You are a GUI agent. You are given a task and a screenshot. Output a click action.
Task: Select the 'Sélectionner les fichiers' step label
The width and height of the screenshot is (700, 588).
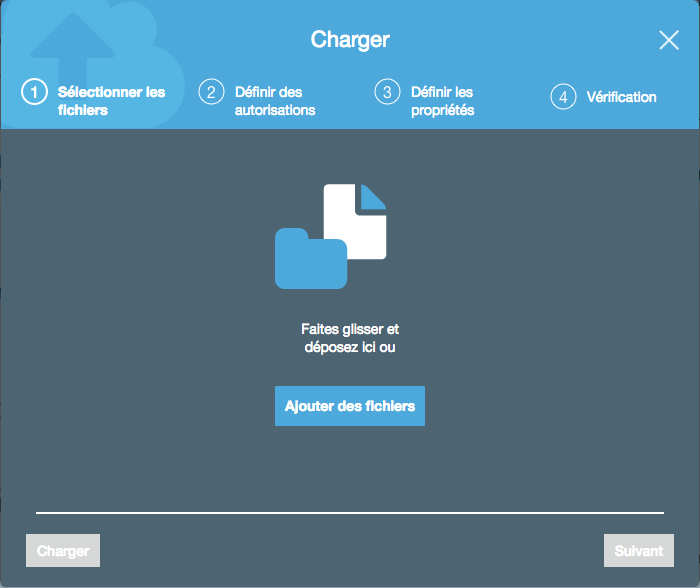(111, 101)
